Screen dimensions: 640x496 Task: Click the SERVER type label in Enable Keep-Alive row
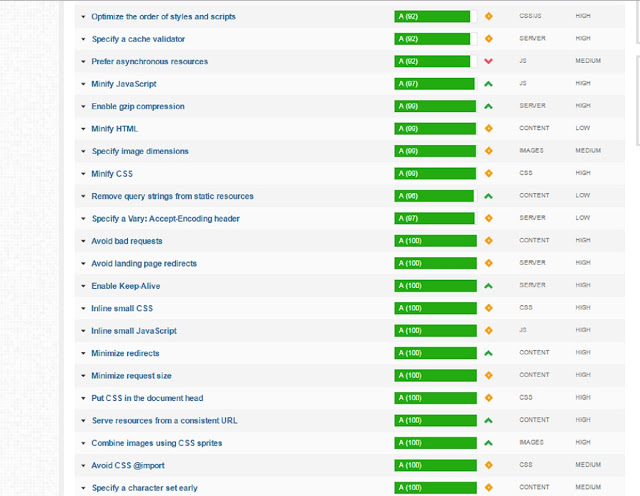pos(532,285)
